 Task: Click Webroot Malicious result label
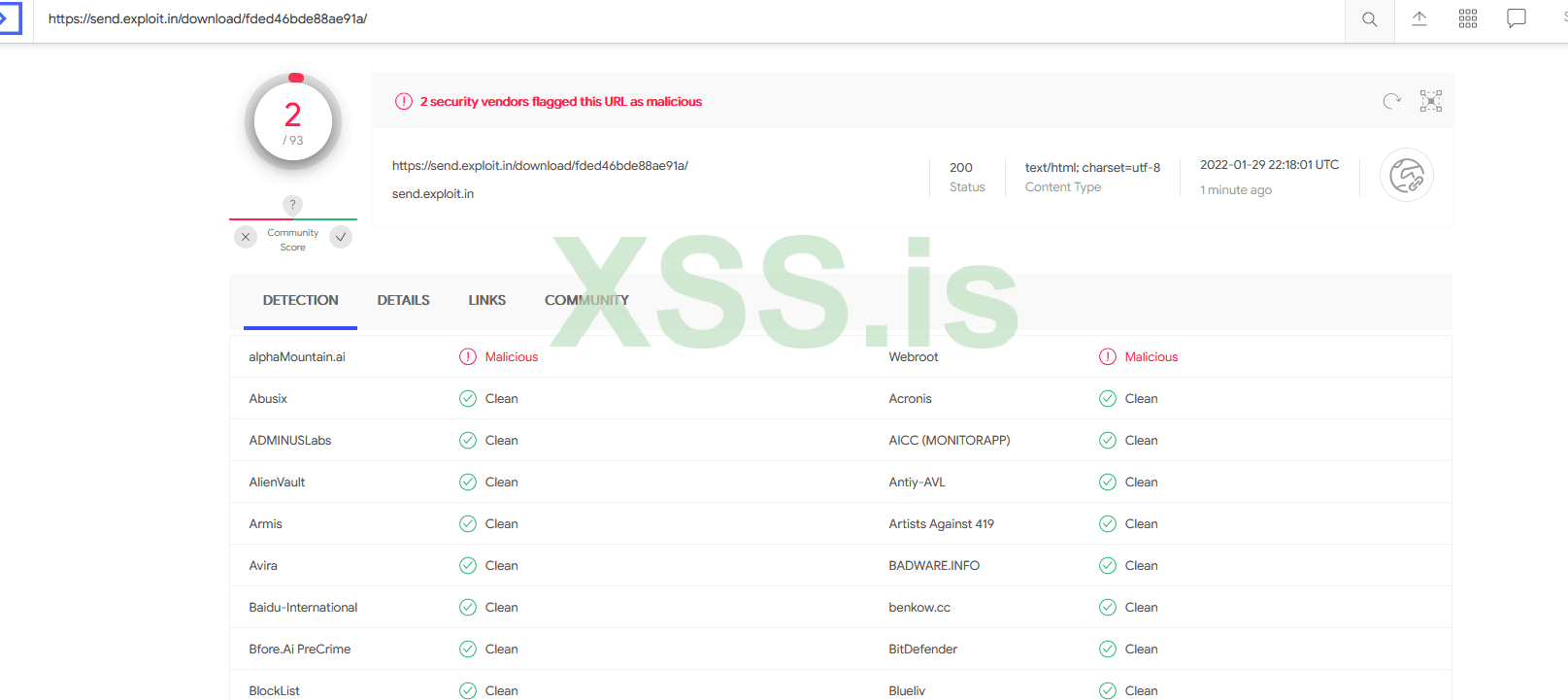[1151, 357]
